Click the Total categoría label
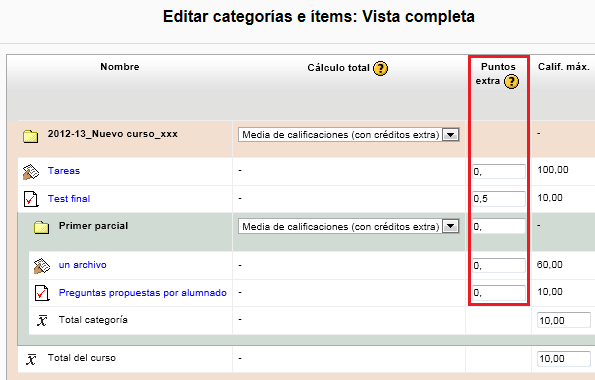595x380 pixels. click(x=93, y=320)
